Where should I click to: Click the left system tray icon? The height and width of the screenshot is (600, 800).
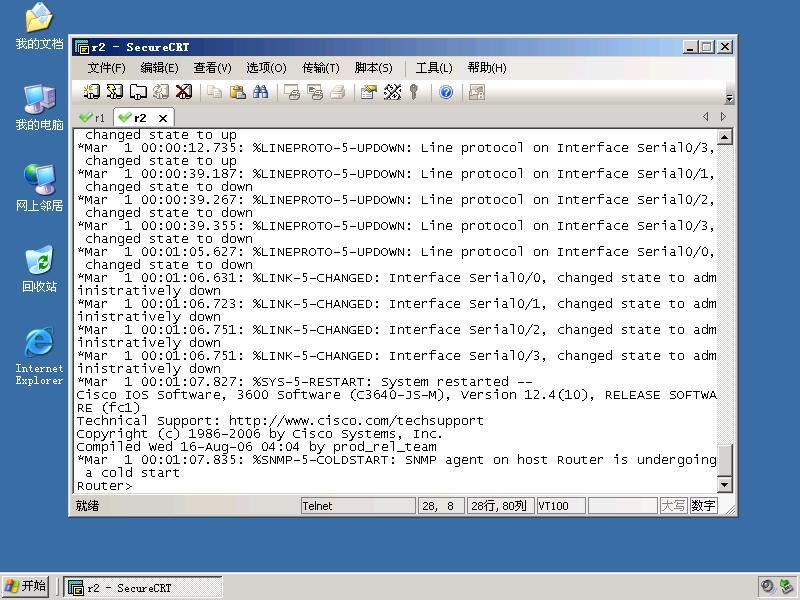[767, 587]
